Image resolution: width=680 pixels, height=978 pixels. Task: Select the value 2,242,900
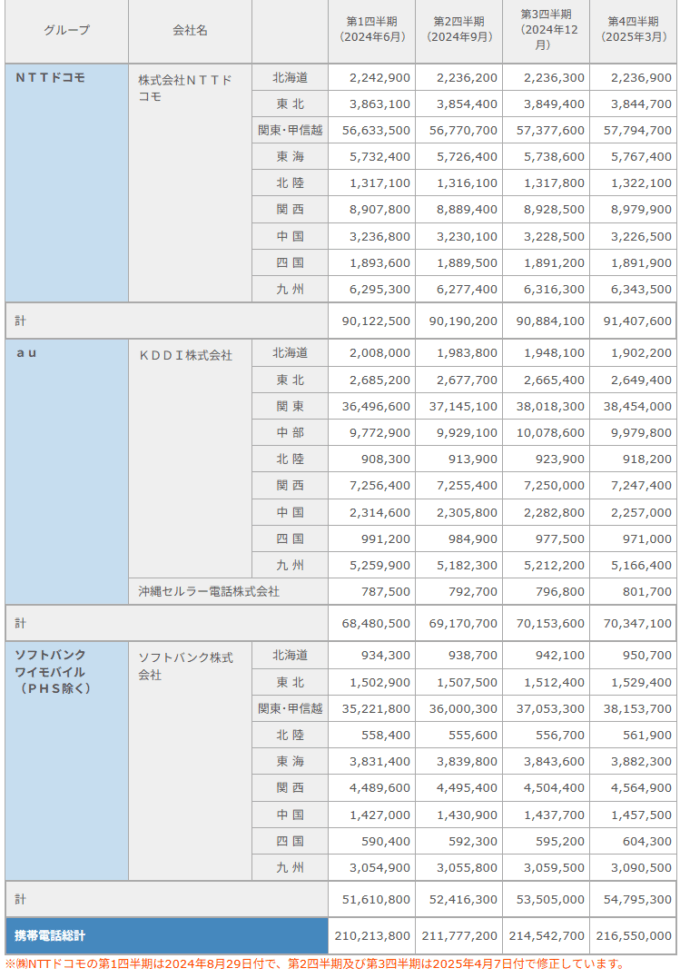coord(380,78)
